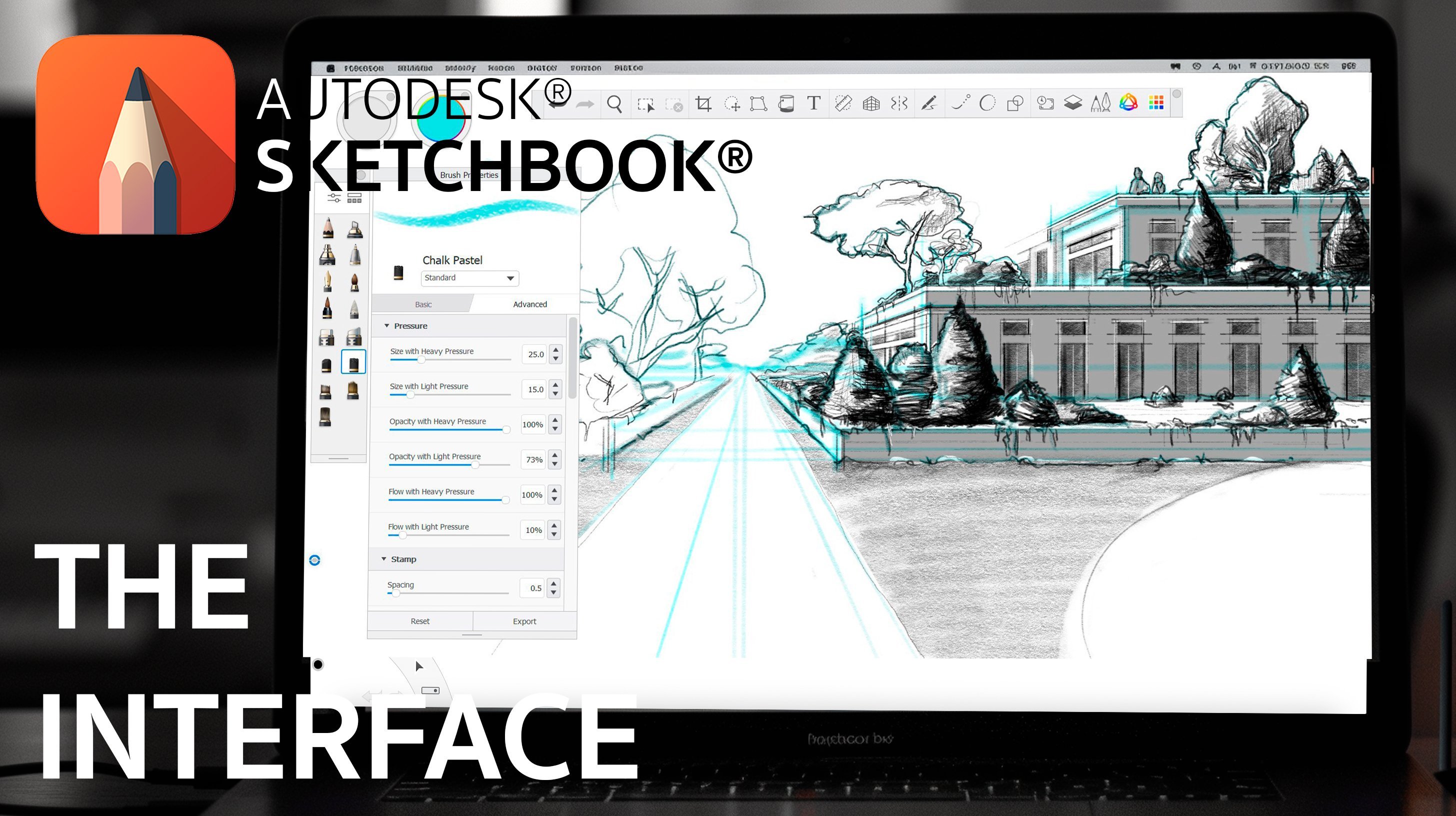Image resolution: width=1456 pixels, height=816 pixels.
Task: Switch to the Basic tab
Action: [x=423, y=304]
